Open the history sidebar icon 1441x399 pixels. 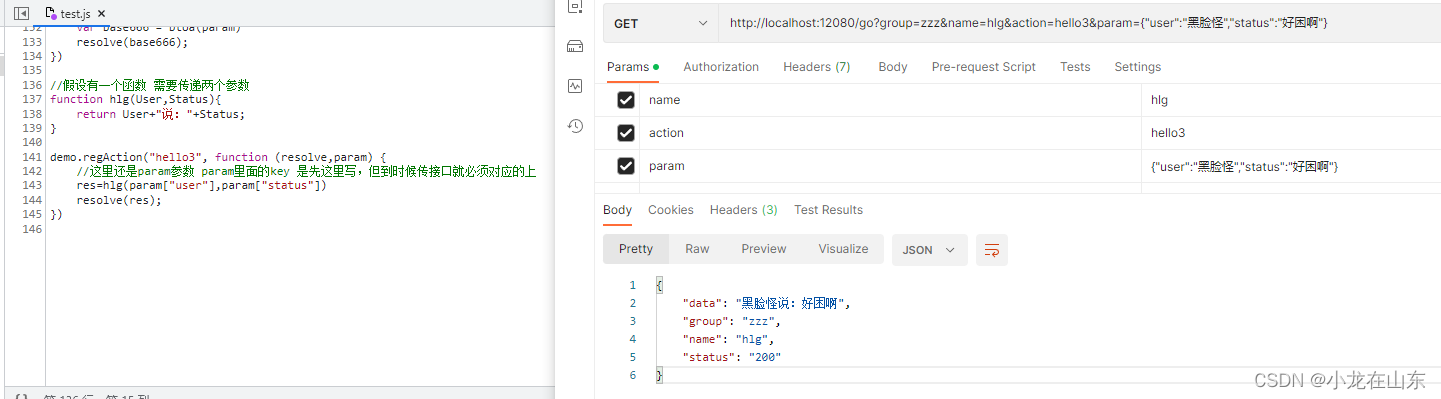[x=575, y=126]
